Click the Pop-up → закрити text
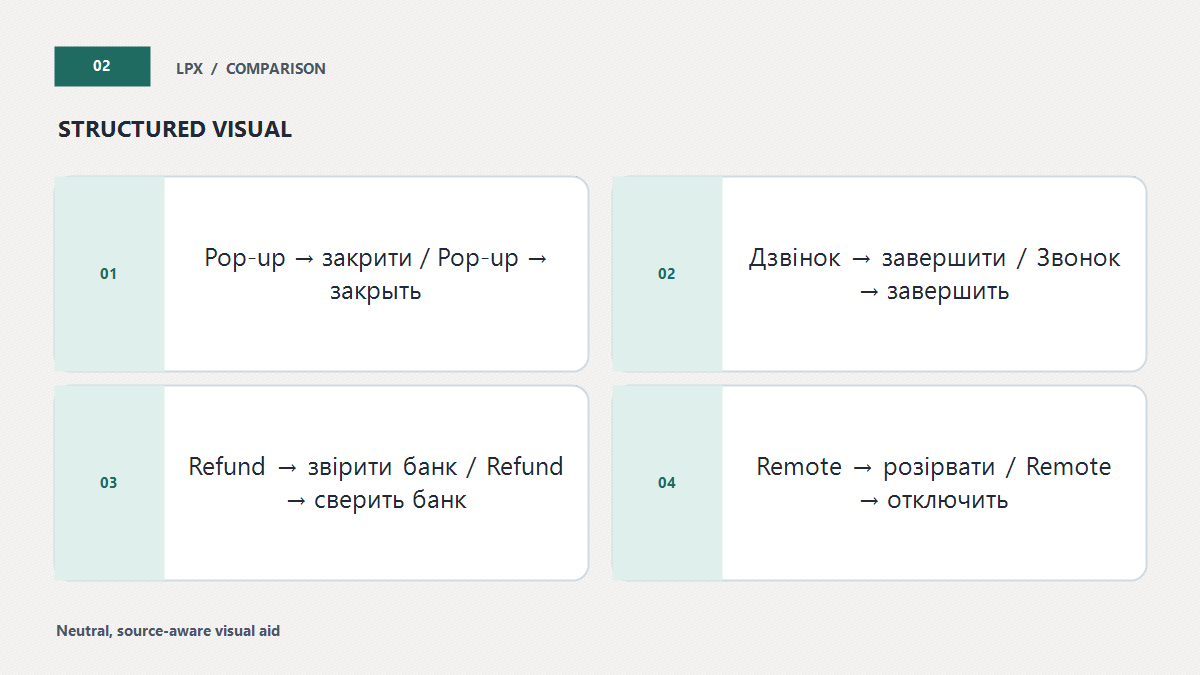 [x=308, y=258]
